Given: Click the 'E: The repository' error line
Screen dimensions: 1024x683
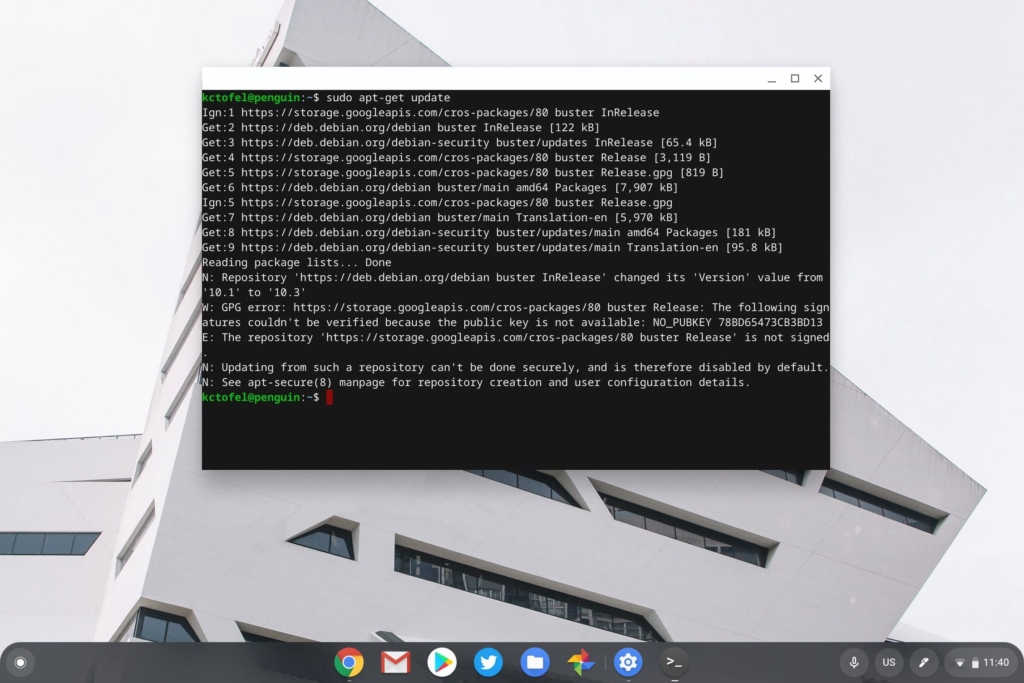Looking at the screenshot, I should (x=516, y=338).
